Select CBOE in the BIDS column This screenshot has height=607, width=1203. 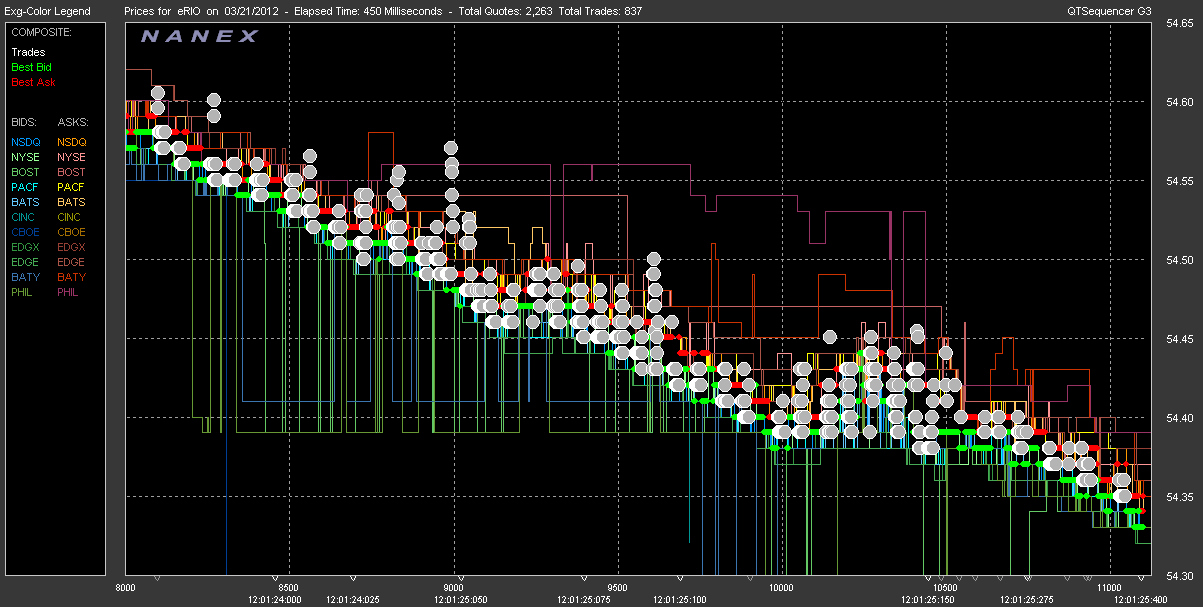coord(27,232)
